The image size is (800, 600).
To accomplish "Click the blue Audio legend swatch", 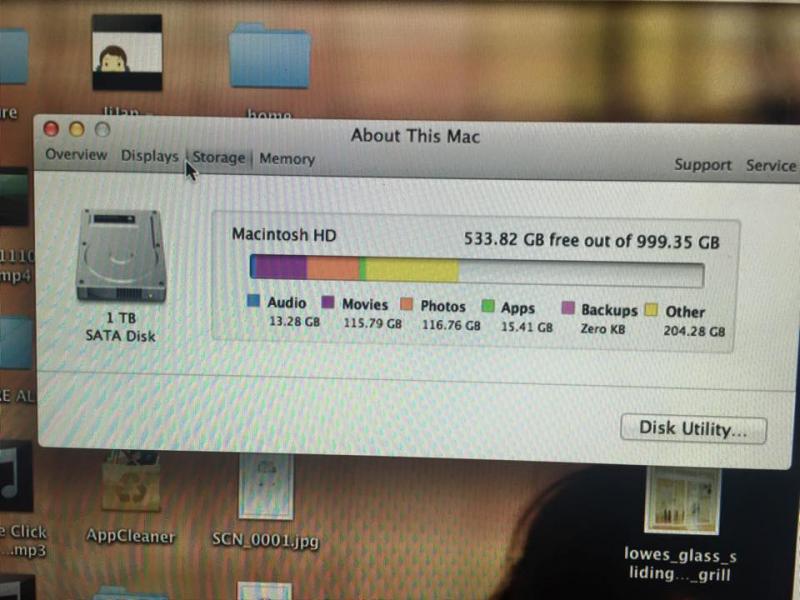I will [x=254, y=300].
